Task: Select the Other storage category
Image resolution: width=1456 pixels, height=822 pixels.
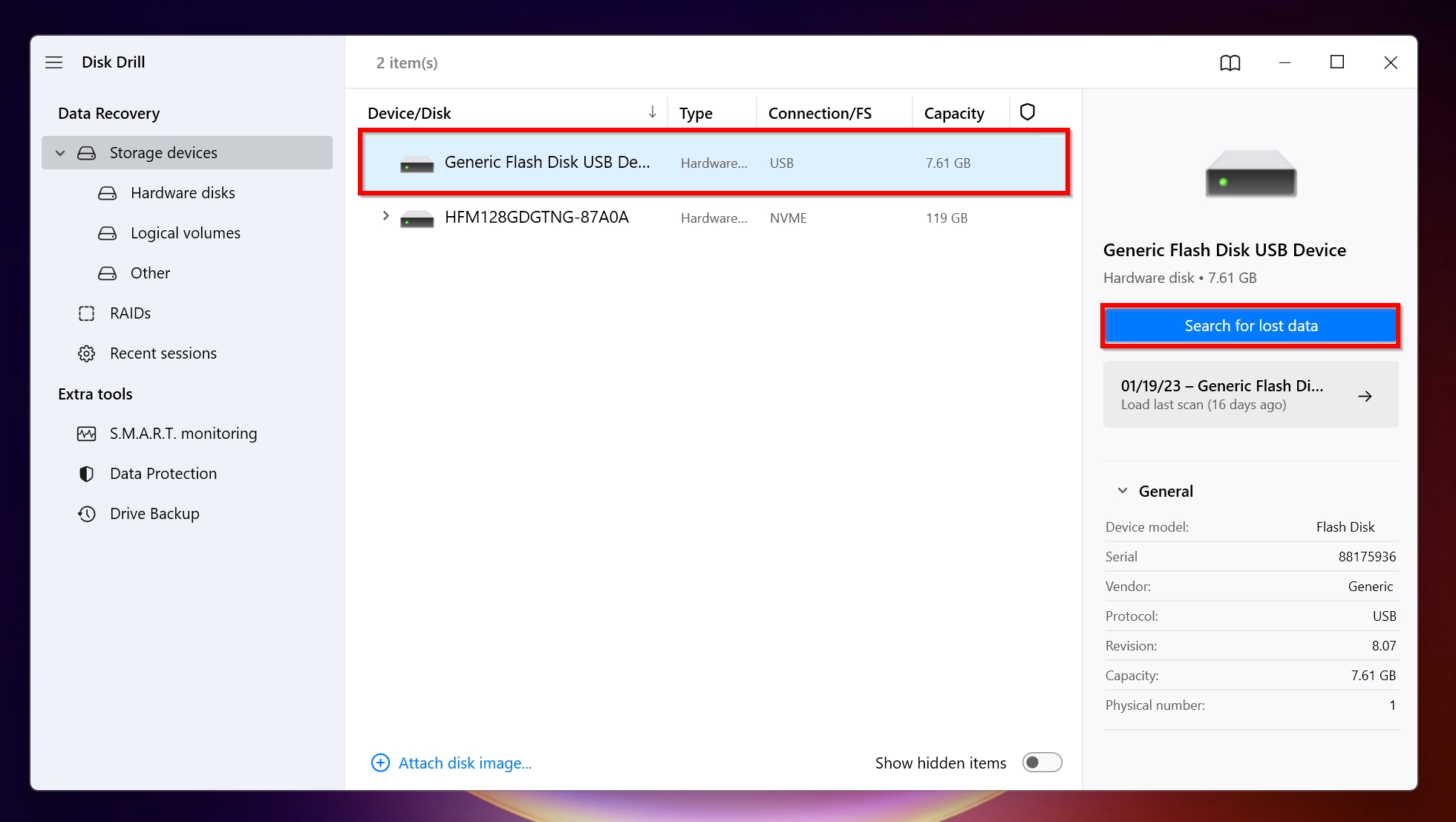Action: pos(149,272)
